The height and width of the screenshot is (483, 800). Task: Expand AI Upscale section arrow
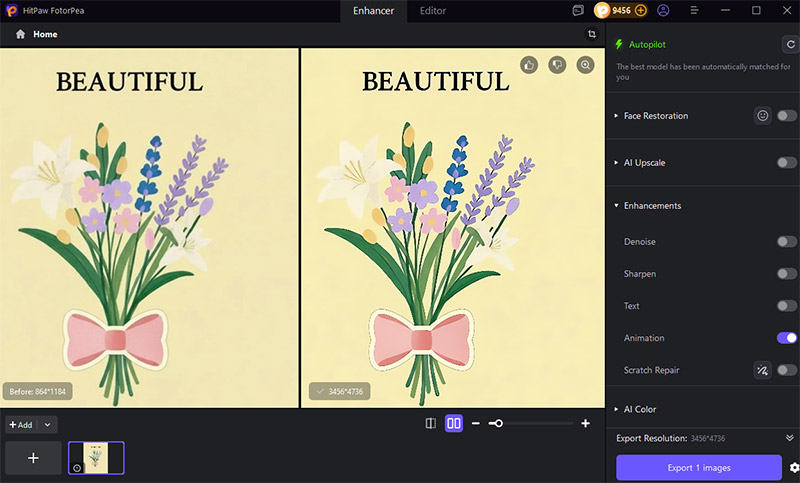(x=616, y=163)
